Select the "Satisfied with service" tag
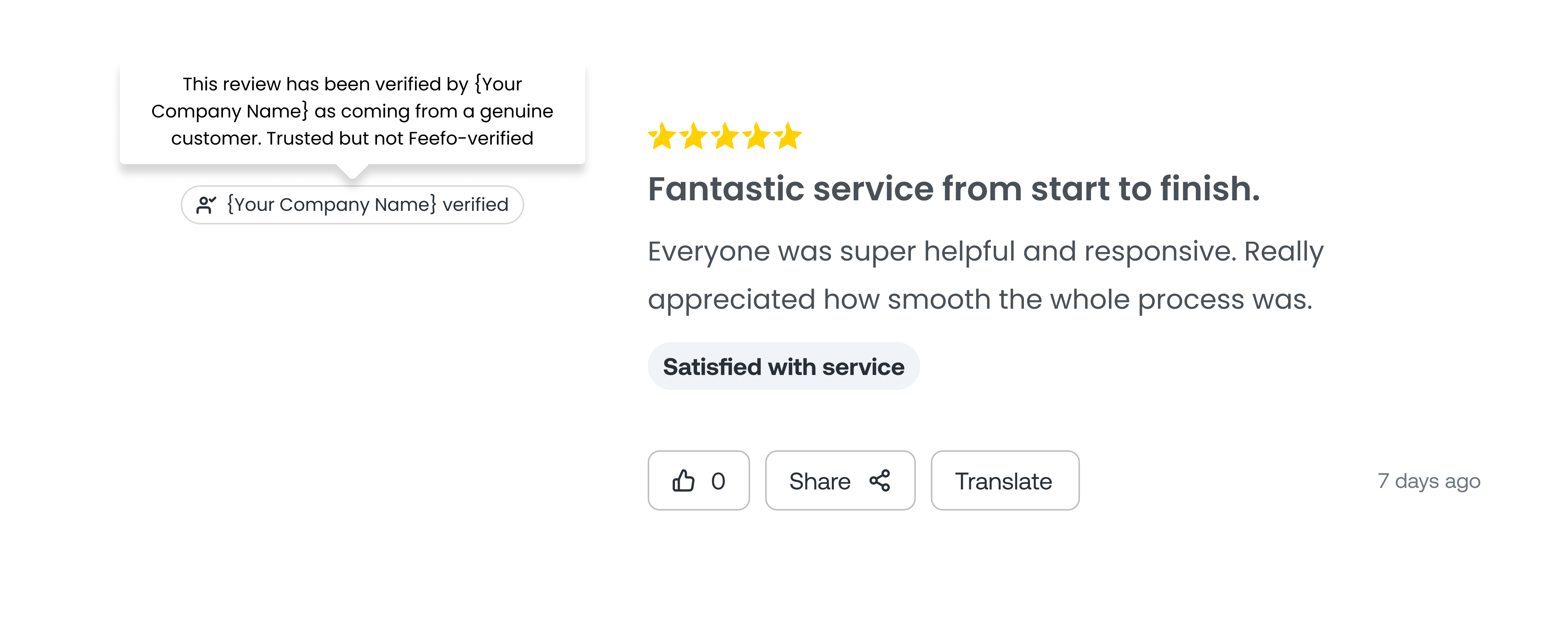Image resolution: width=1568 pixels, height=628 pixels. click(783, 367)
